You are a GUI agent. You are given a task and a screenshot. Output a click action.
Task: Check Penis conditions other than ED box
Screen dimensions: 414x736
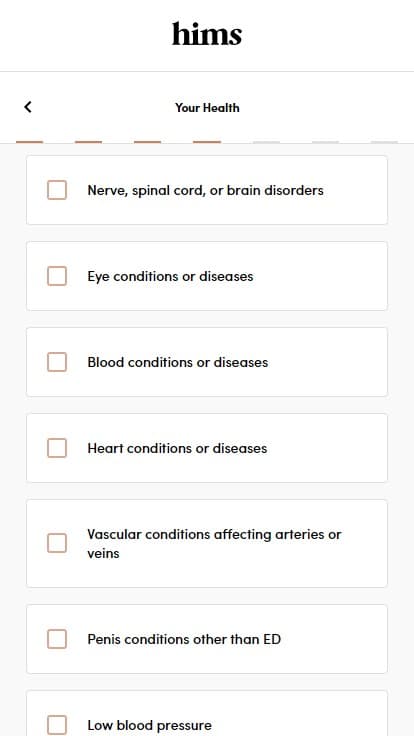(x=57, y=639)
